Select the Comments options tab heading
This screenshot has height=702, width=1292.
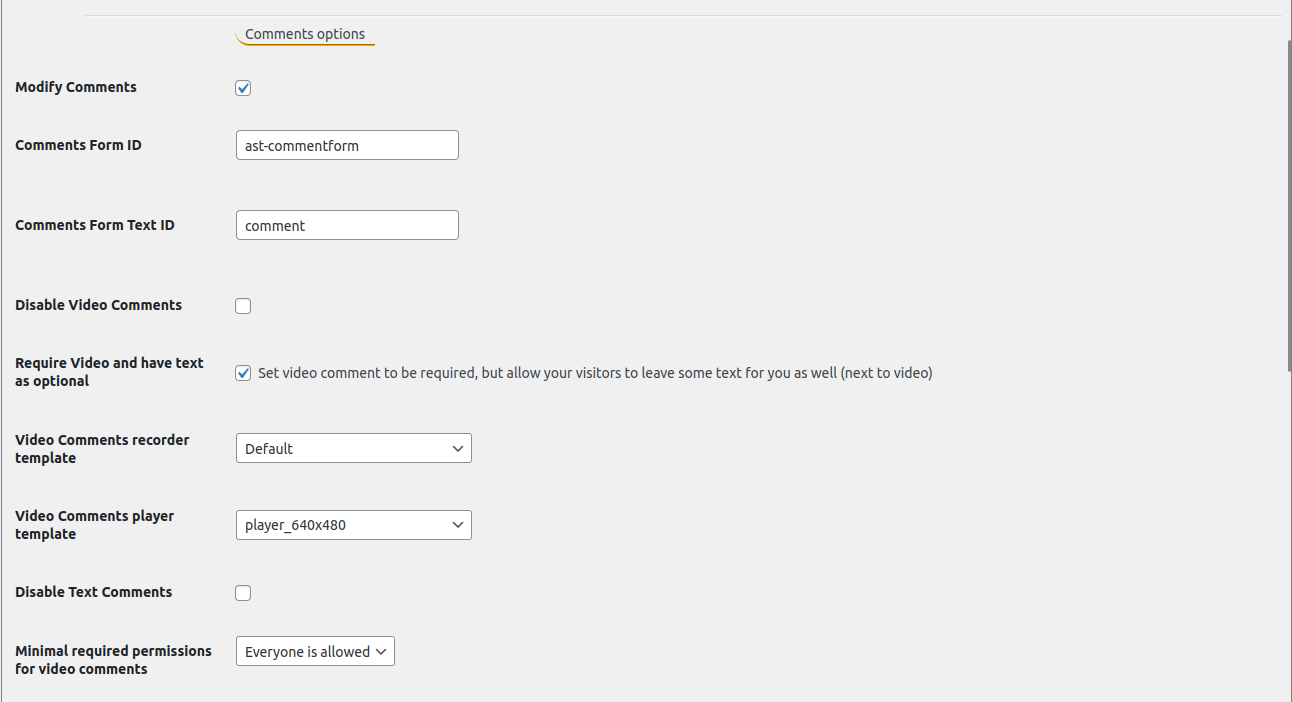[x=305, y=34]
